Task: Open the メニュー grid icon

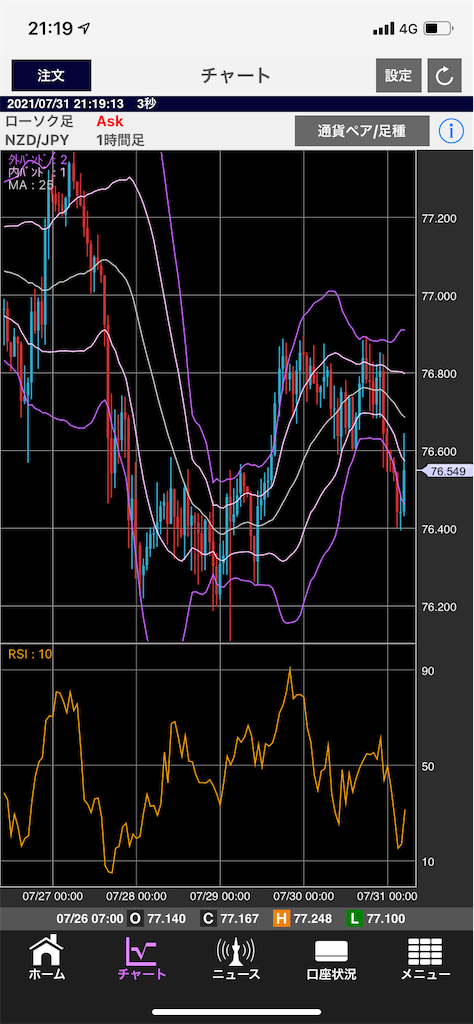Action: click(425, 952)
